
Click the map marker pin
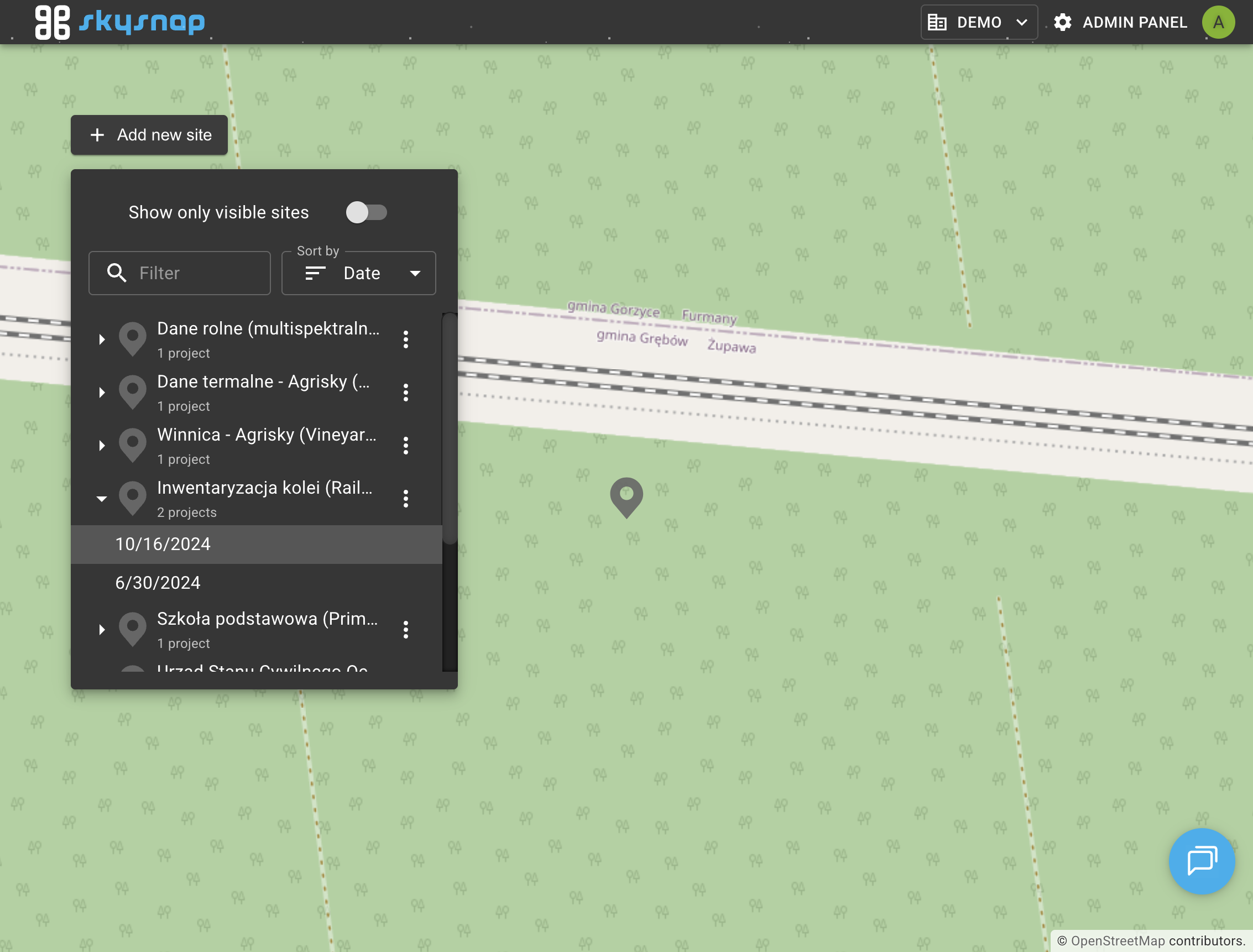tap(626, 498)
